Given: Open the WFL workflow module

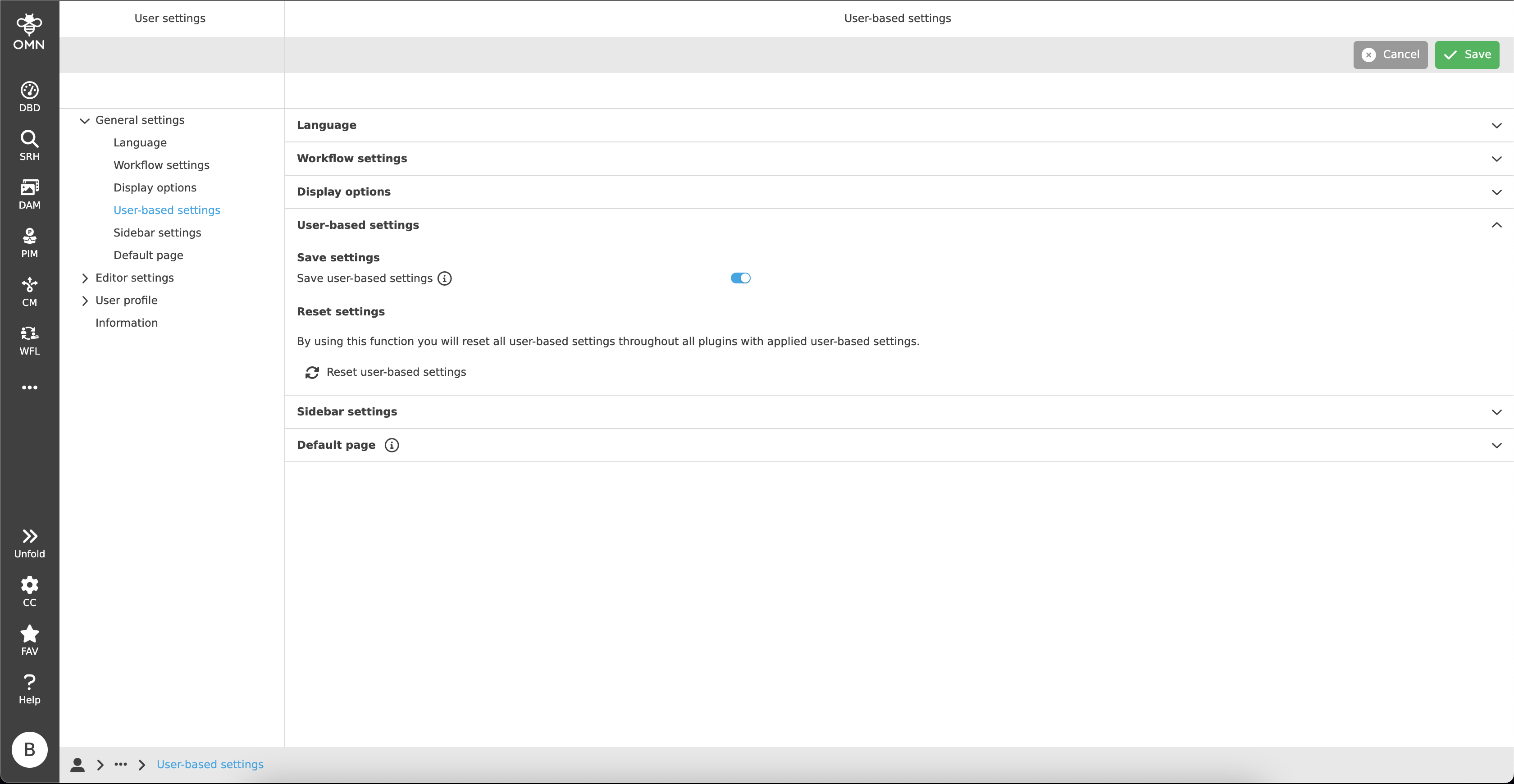Looking at the screenshot, I should pos(29,340).
